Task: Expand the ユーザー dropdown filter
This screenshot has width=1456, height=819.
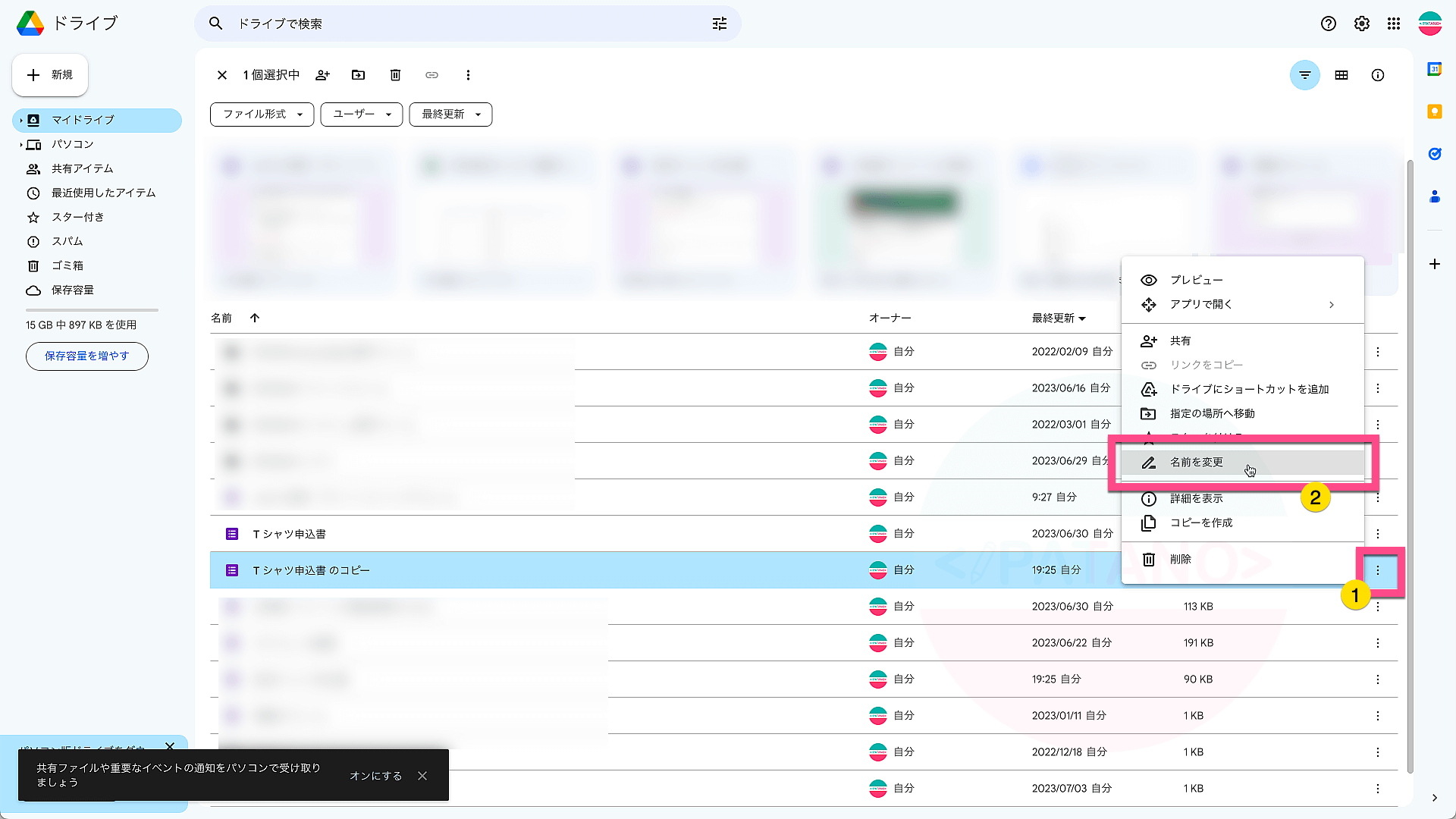Action: pos(360,114)
